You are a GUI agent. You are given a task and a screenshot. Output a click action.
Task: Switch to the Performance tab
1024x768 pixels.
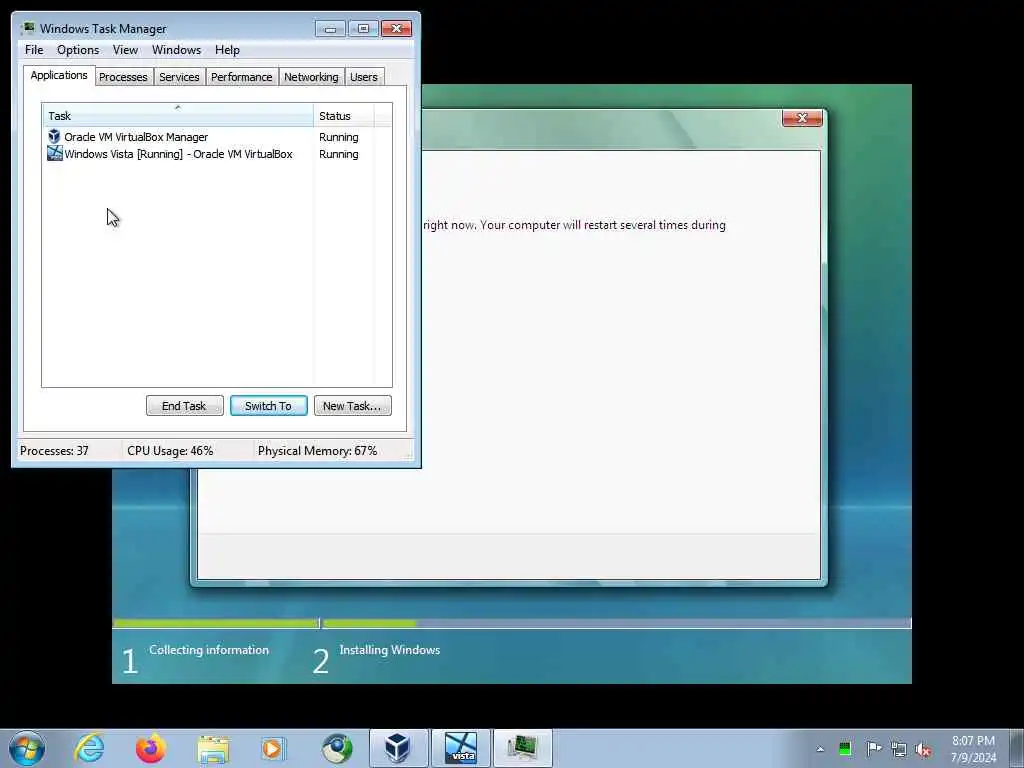[x=242, y=77]
